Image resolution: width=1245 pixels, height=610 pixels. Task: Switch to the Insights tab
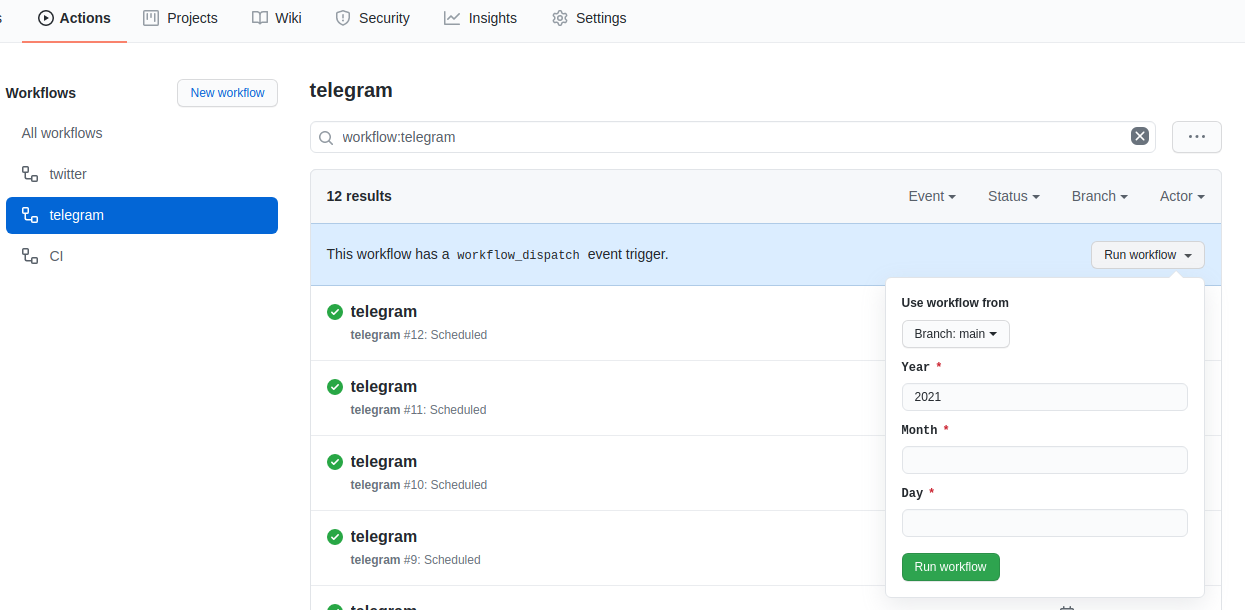(x=481, y=18)
